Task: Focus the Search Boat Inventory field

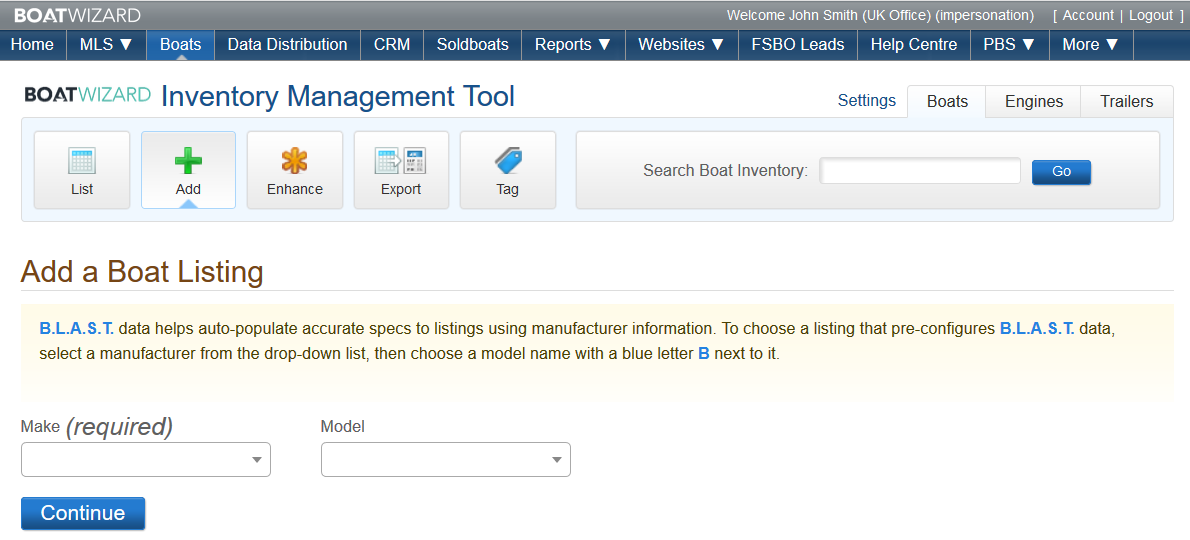Action: (920, 171)
